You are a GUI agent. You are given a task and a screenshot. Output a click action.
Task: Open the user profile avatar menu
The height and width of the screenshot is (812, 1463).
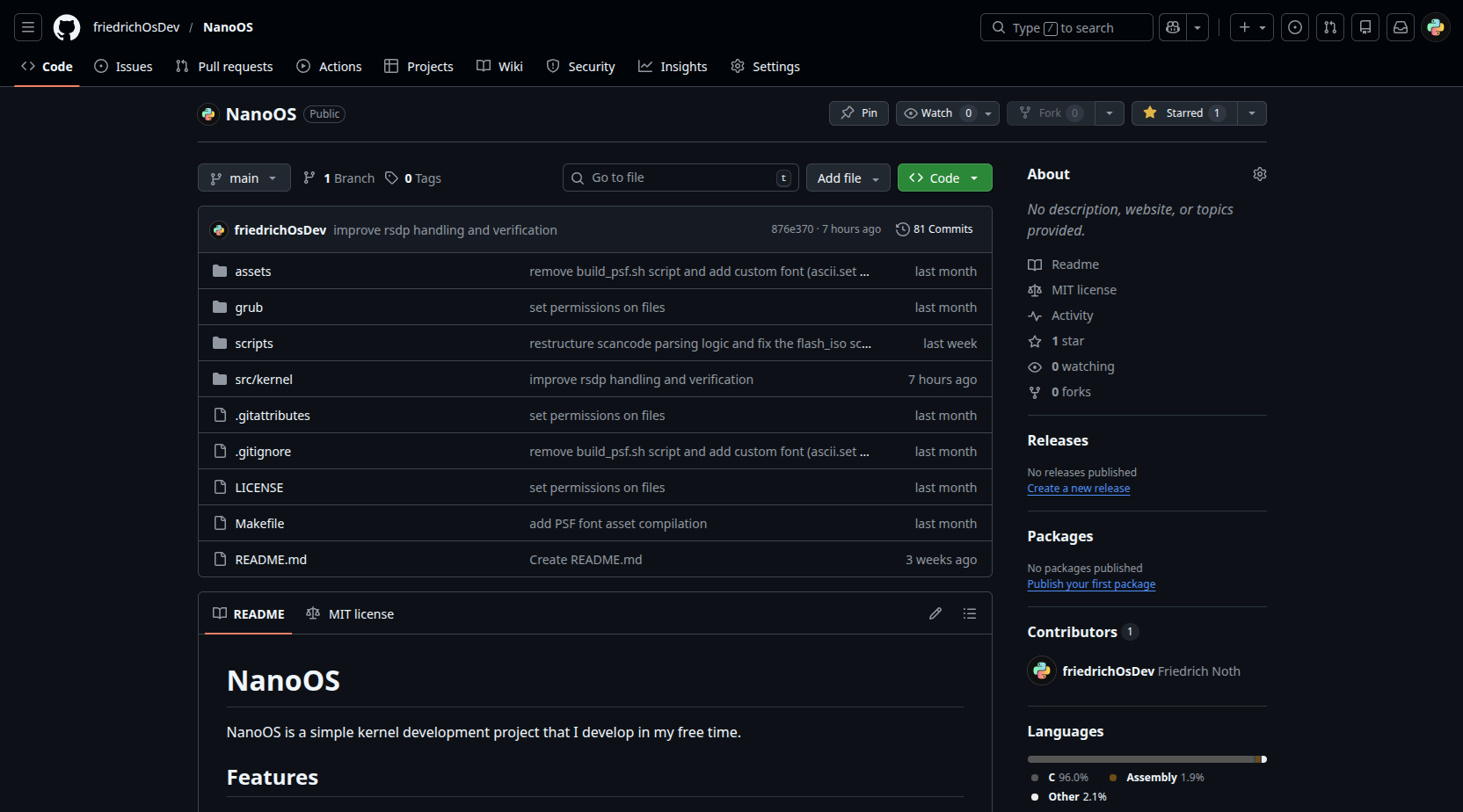coord(1436,27)
